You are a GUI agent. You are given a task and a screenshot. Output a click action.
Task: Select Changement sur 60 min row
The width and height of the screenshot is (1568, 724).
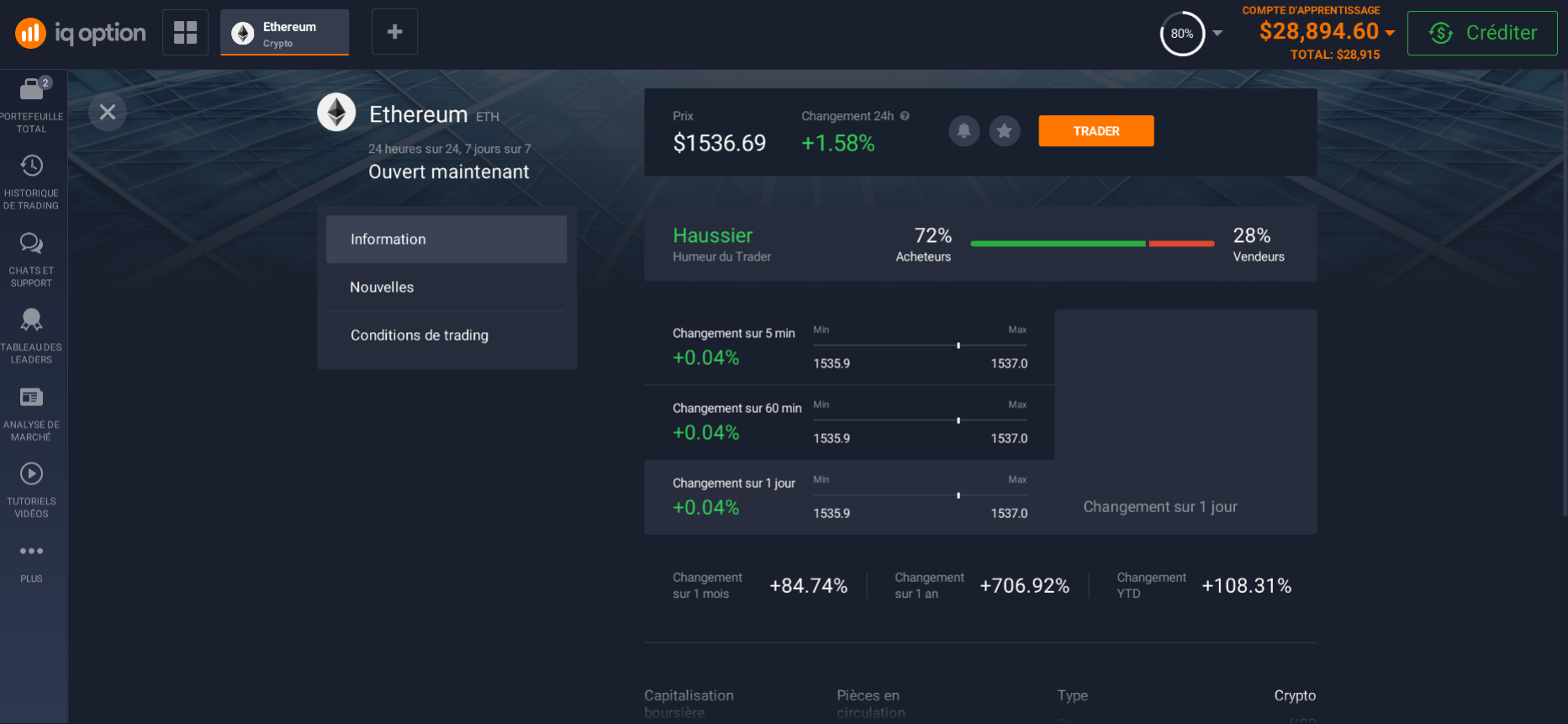[x=849, y=422]
